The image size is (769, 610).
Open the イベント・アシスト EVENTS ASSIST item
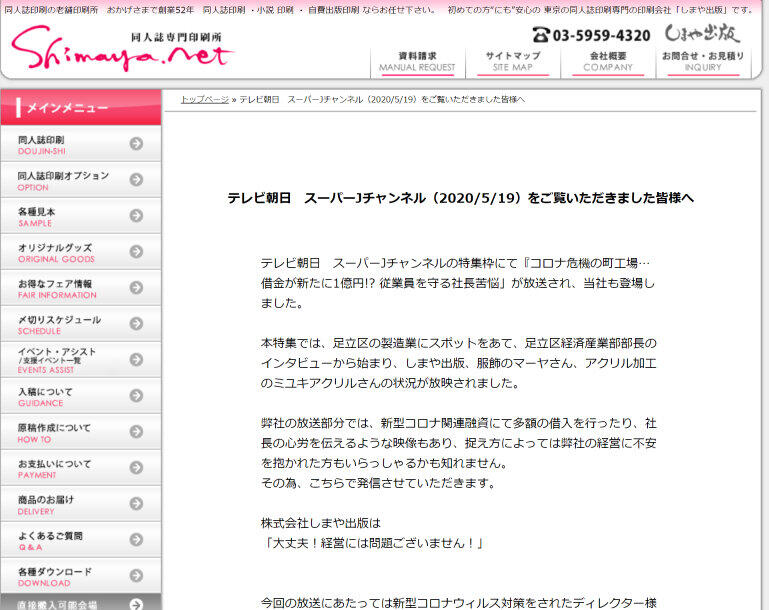(81, 360)
